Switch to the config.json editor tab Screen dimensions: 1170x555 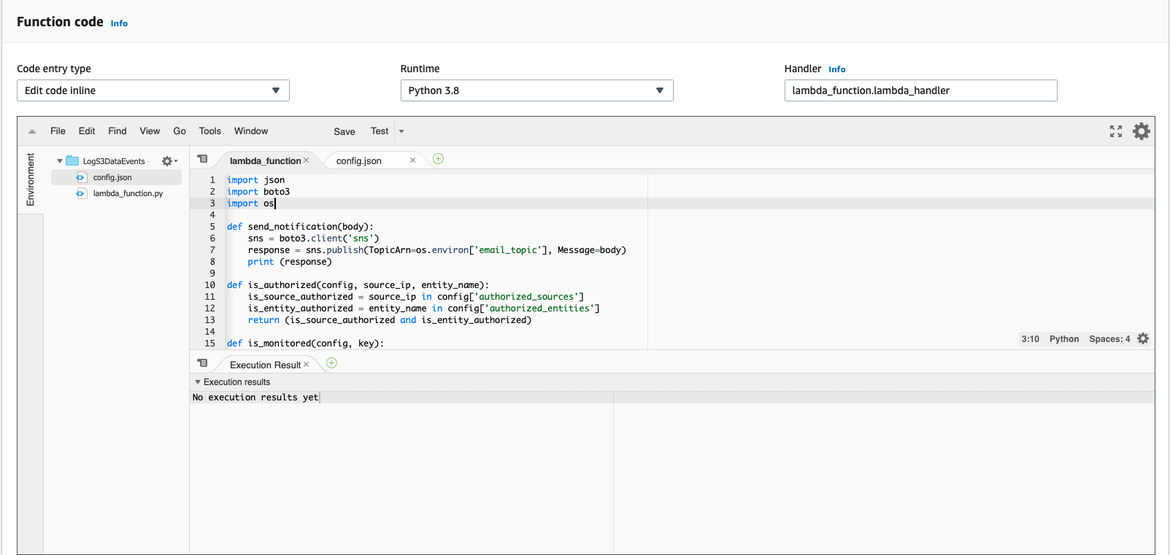coord(359,160)
